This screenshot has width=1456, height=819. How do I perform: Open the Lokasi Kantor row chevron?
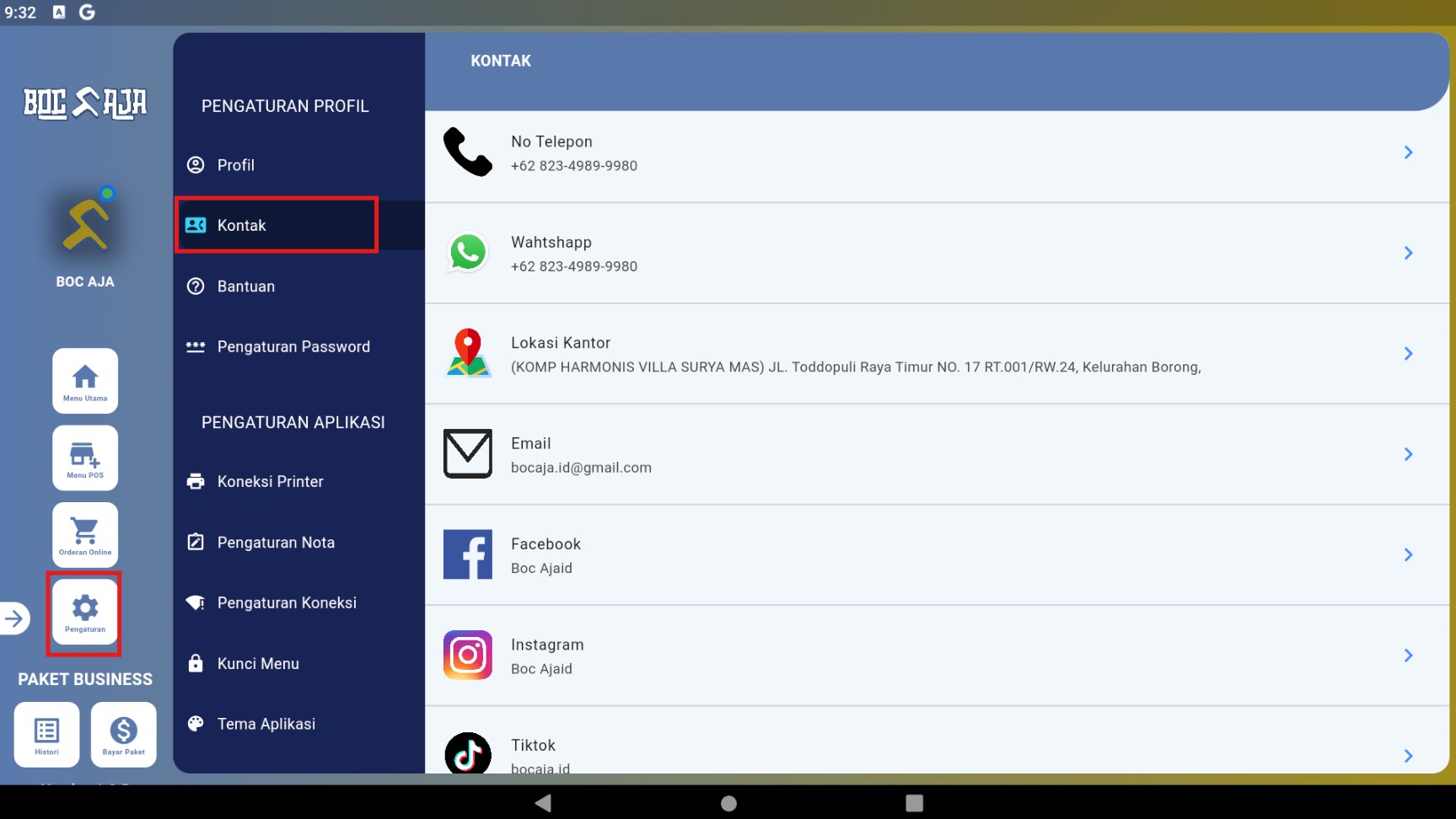1408,353
